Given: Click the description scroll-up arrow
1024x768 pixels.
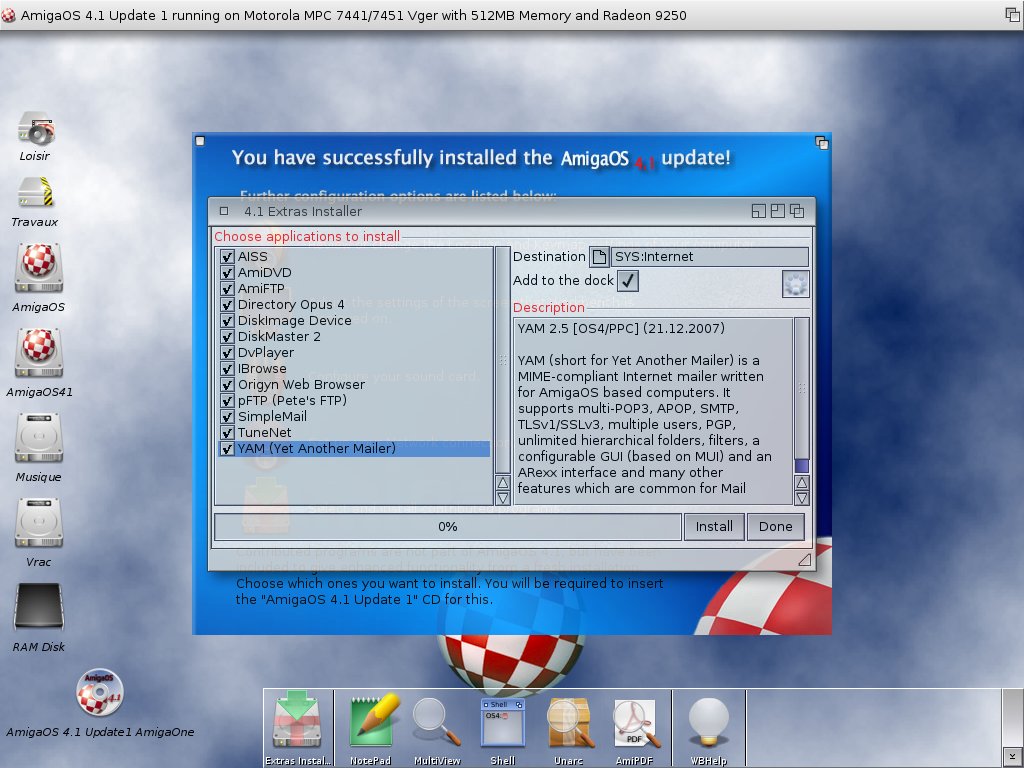Looking at the screenshot, I should (802, 483).
